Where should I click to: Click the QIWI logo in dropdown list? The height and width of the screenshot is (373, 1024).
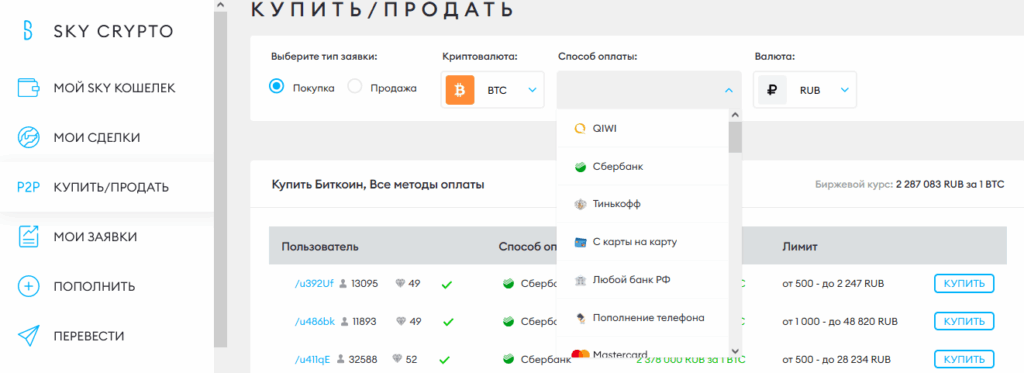(x=579, y=129)
